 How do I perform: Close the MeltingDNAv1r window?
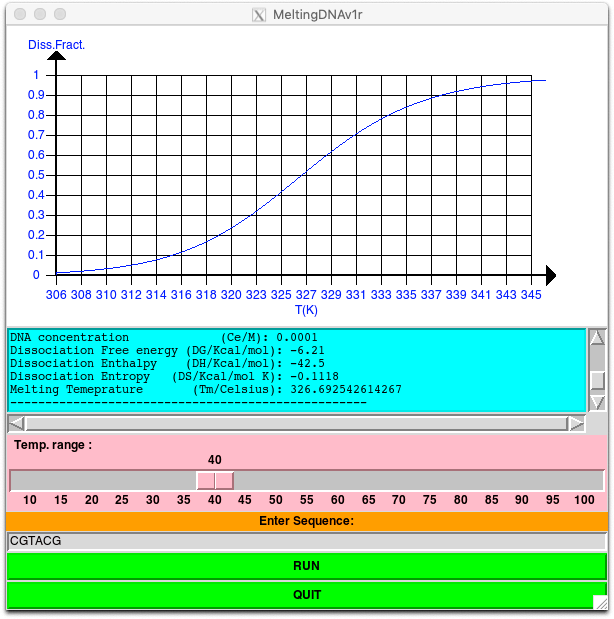[x=19, y=15]
